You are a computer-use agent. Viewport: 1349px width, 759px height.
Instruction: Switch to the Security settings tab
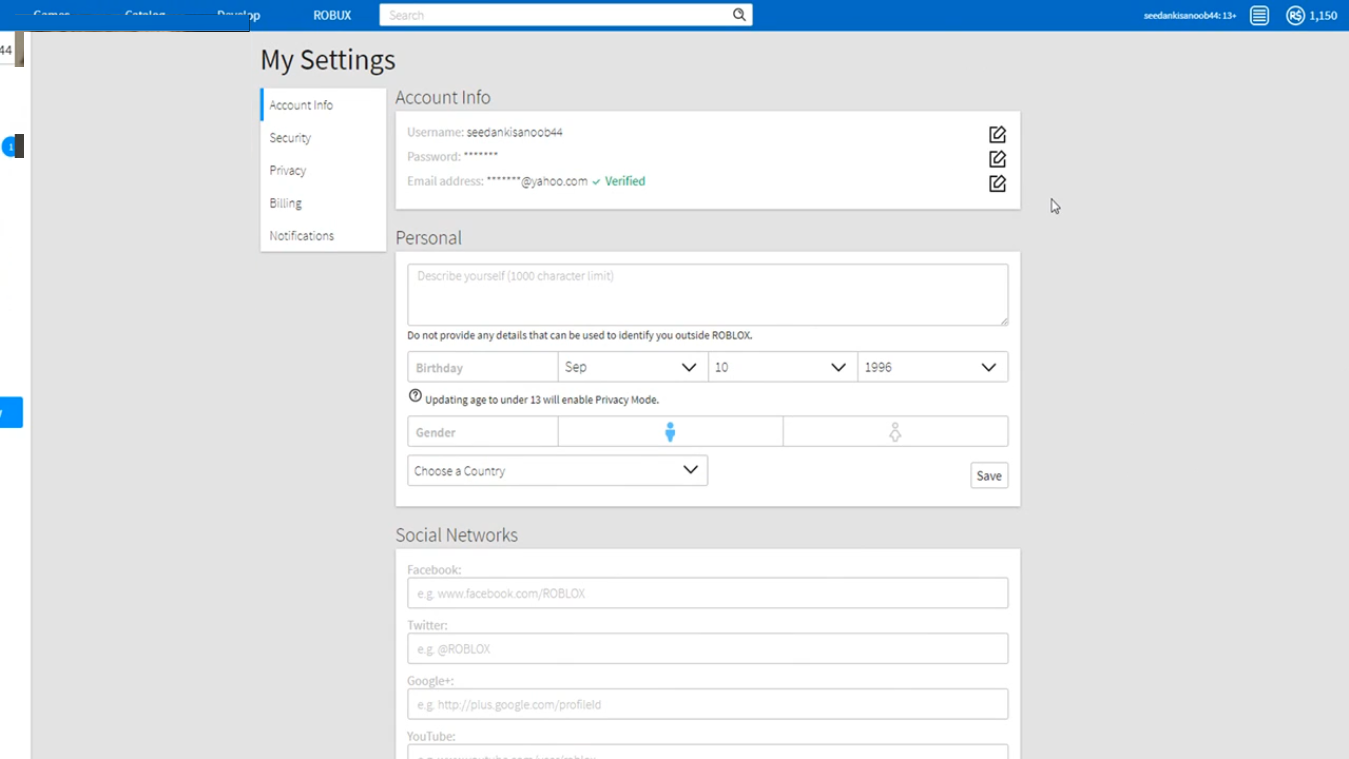[290, 138]
